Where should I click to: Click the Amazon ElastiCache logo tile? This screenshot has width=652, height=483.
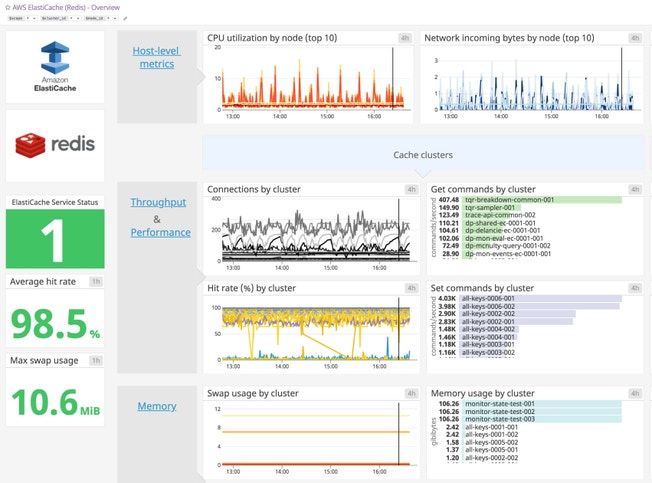coord(55,67)
